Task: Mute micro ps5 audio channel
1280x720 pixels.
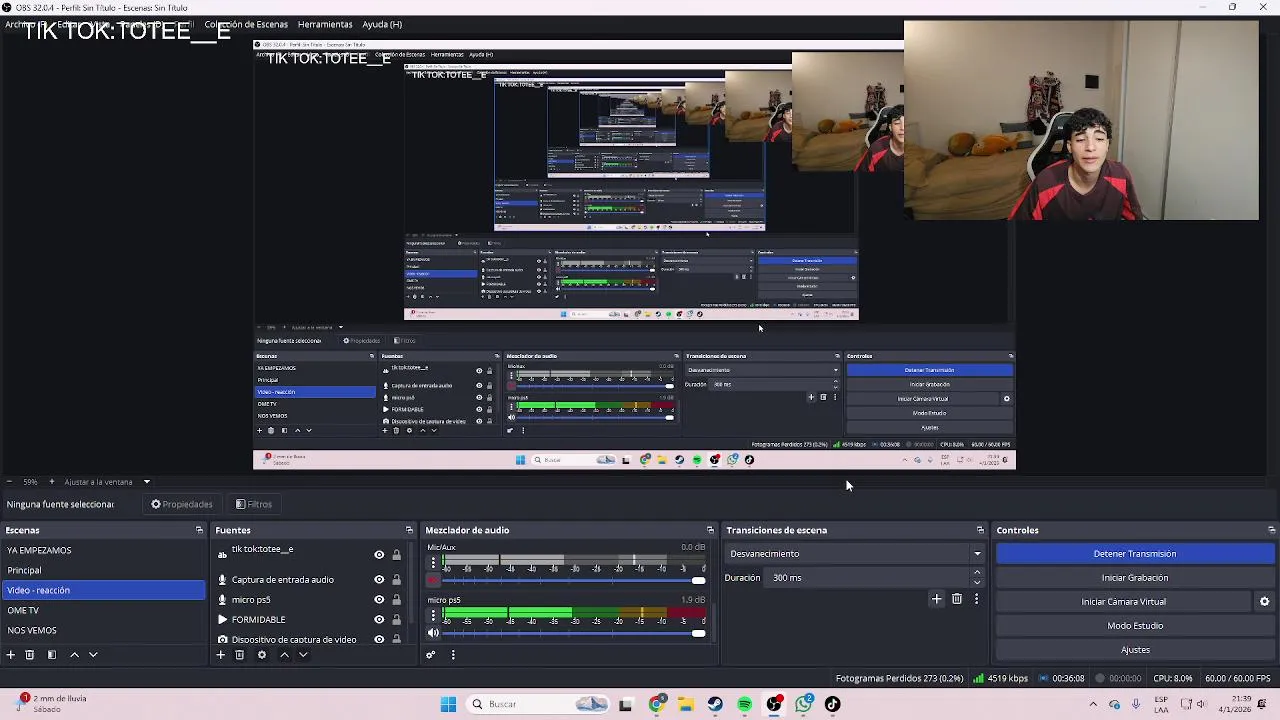Action: pyautogui.click(x=433, y=633)
